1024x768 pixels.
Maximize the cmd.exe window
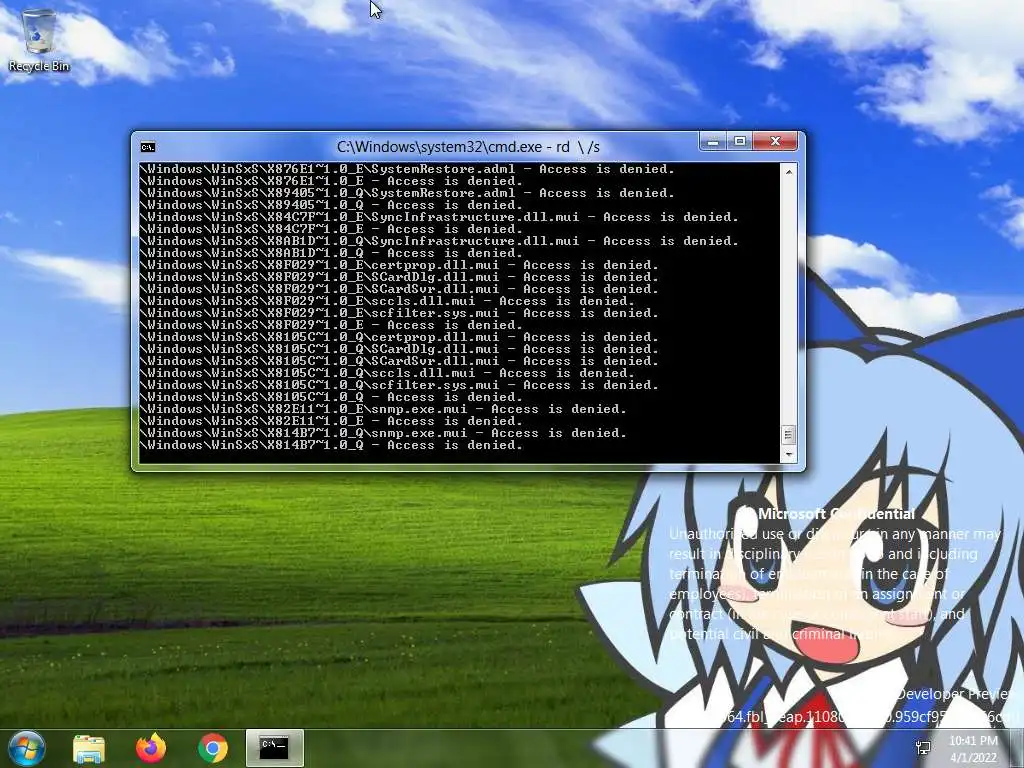tap(740, 141)
